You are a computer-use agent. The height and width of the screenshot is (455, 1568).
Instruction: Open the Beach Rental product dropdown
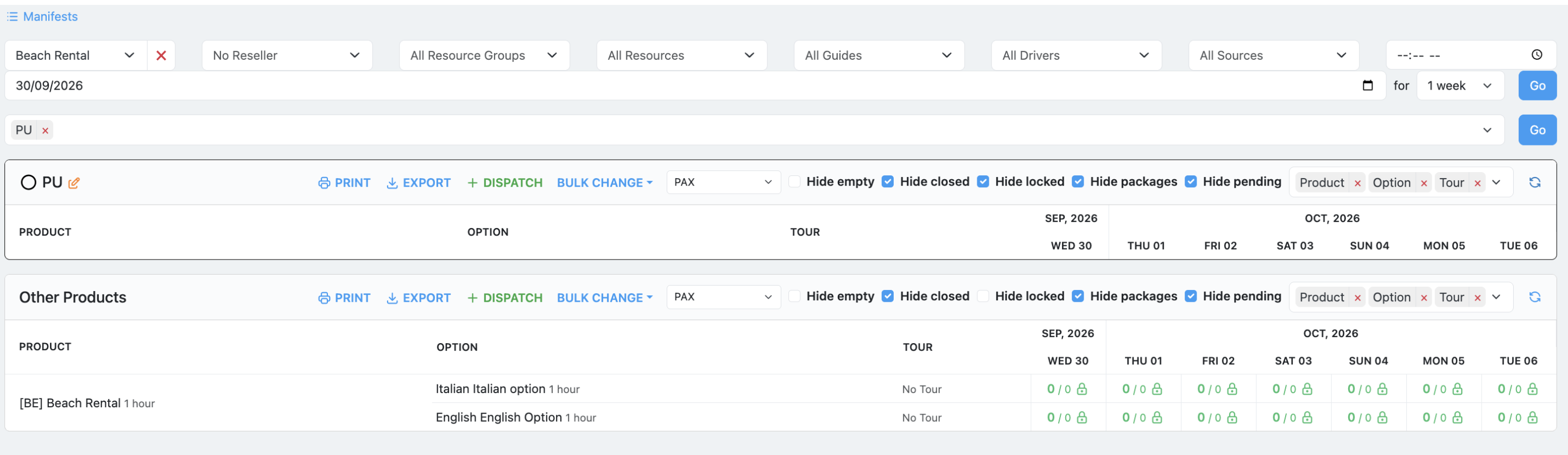76,55
